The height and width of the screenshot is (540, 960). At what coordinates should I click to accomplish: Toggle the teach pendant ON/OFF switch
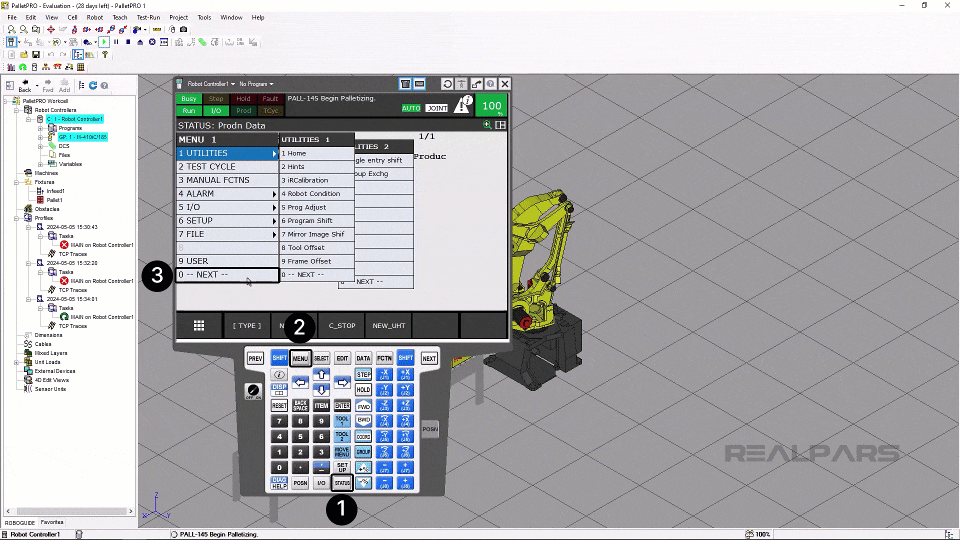click(253, 391)
